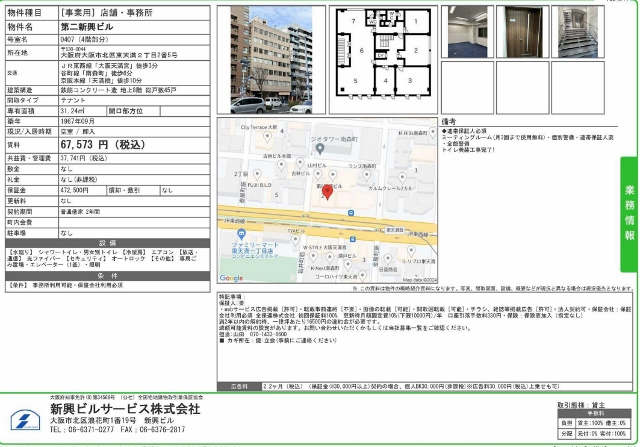Click the company name 新興ビルサービス株式会社
This screenshot has width=640, height=447.
pos(124,408)
